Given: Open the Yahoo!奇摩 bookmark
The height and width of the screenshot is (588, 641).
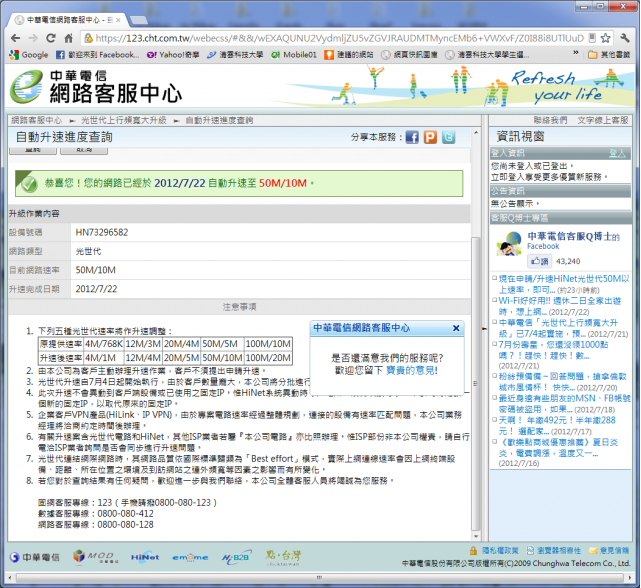Looking at the screenshot, I should [x=173, y=55].
